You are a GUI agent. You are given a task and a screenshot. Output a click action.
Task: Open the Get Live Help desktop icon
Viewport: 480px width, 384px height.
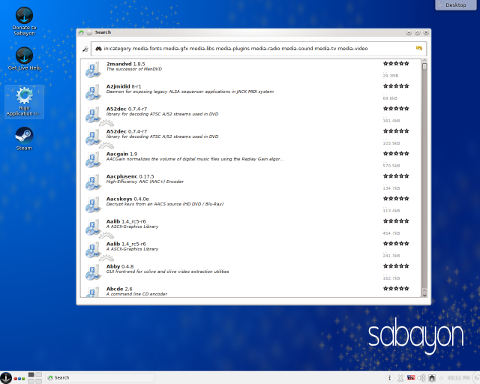click(x=24, y=59)
